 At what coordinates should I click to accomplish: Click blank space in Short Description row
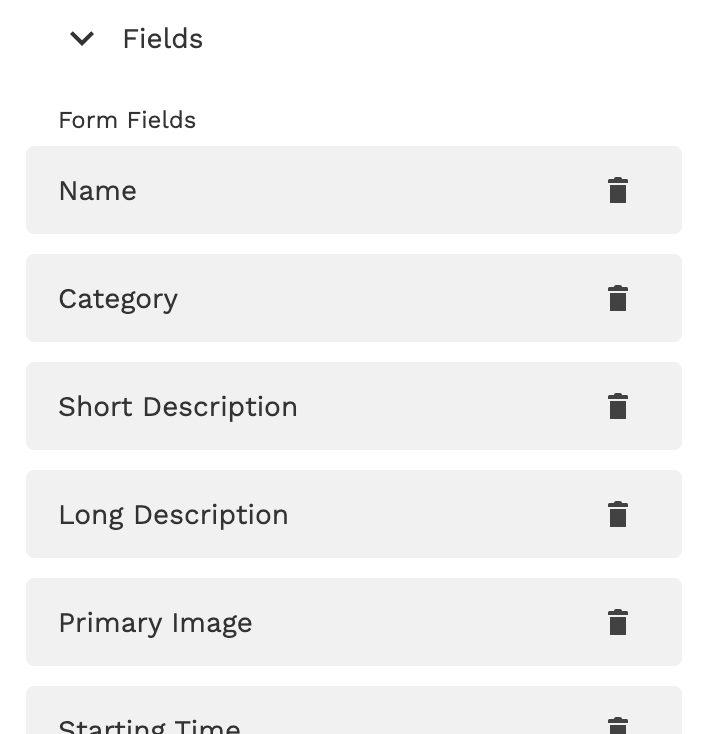[x=450, y=406]
